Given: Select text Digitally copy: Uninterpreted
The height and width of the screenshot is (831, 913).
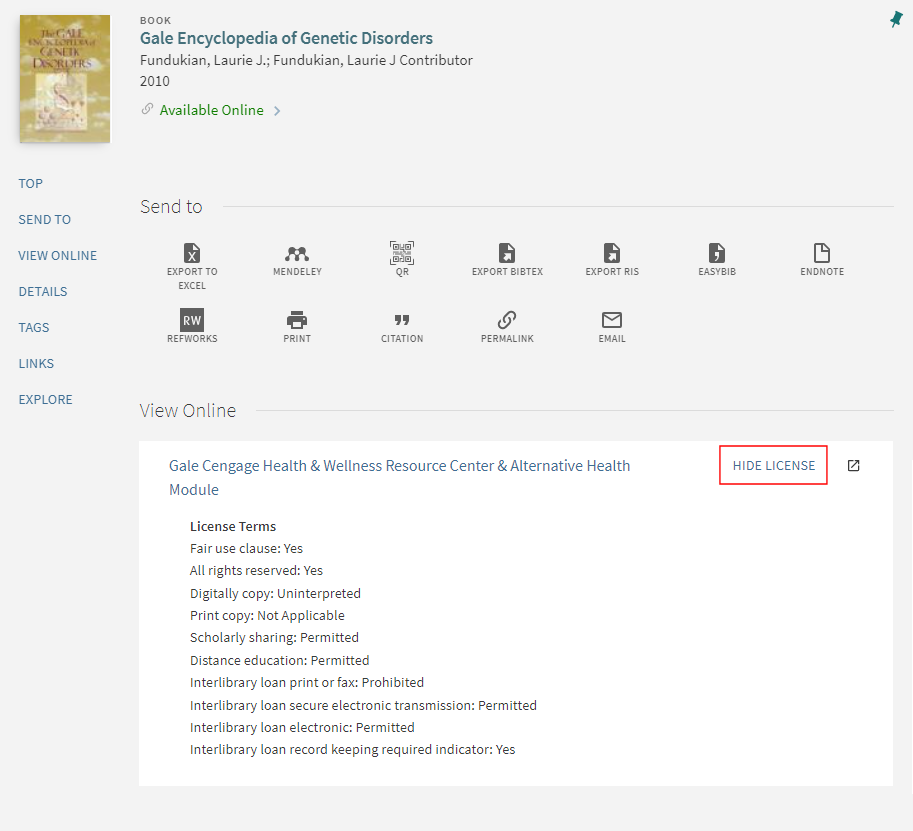Looking at the screenshot, I should coord(275,593).
